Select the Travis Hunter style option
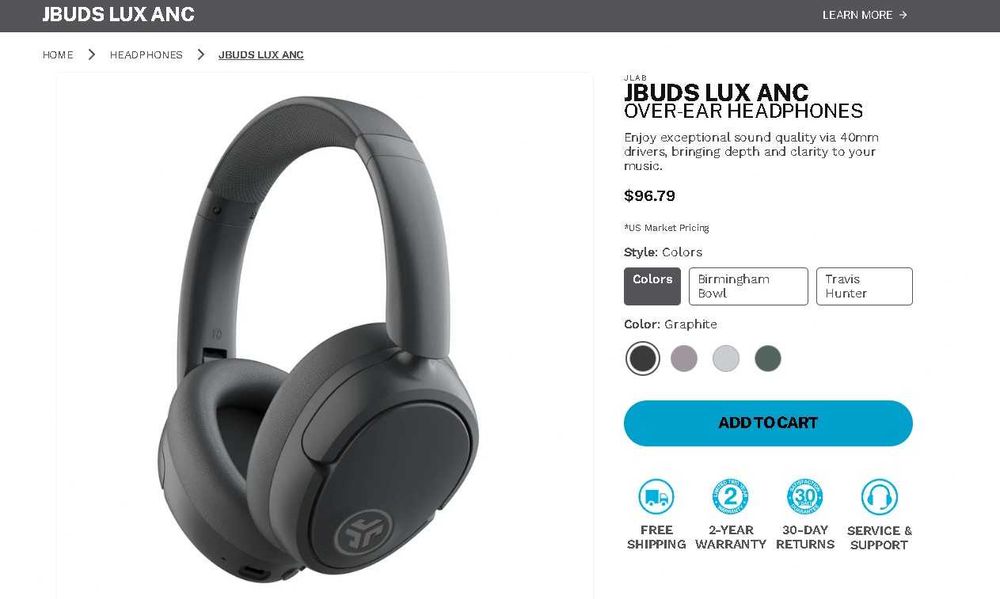Viewport: 1000px width, 599px height. 864,286
